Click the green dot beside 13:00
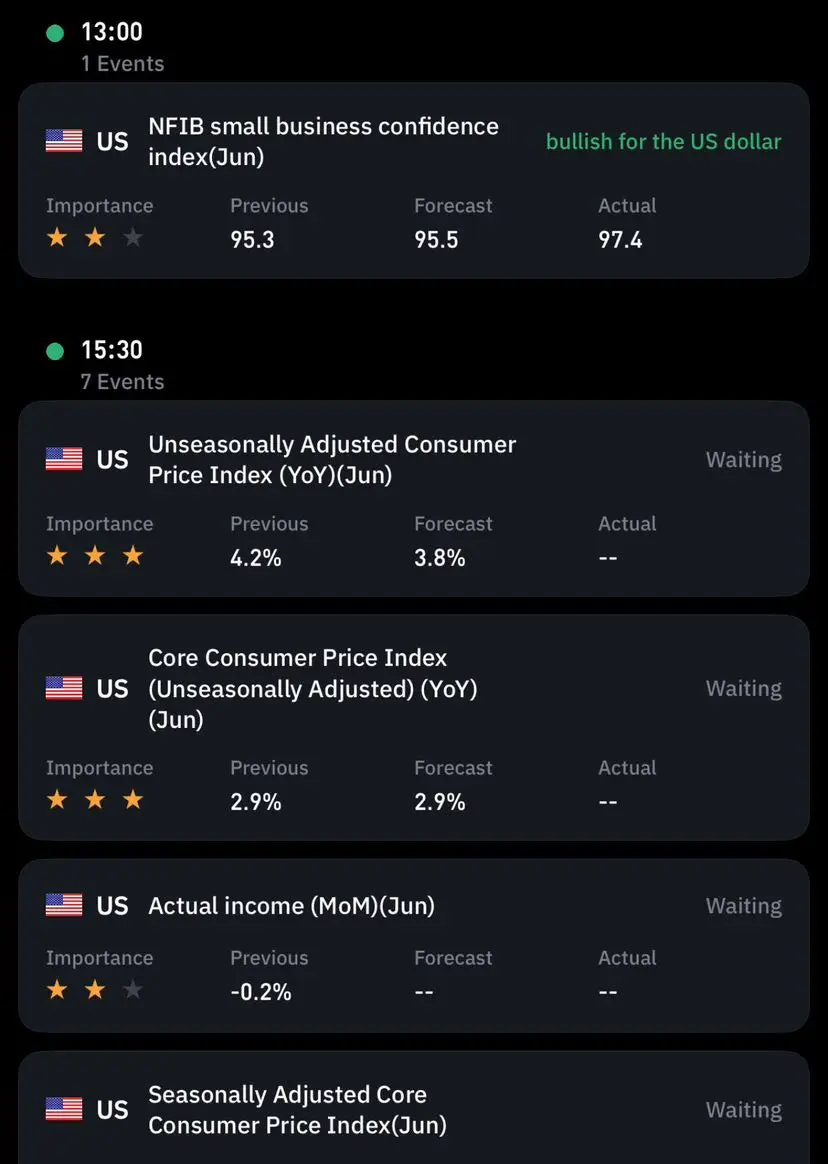This screenshot has width=828, height=1164. (x=55, y=33)
